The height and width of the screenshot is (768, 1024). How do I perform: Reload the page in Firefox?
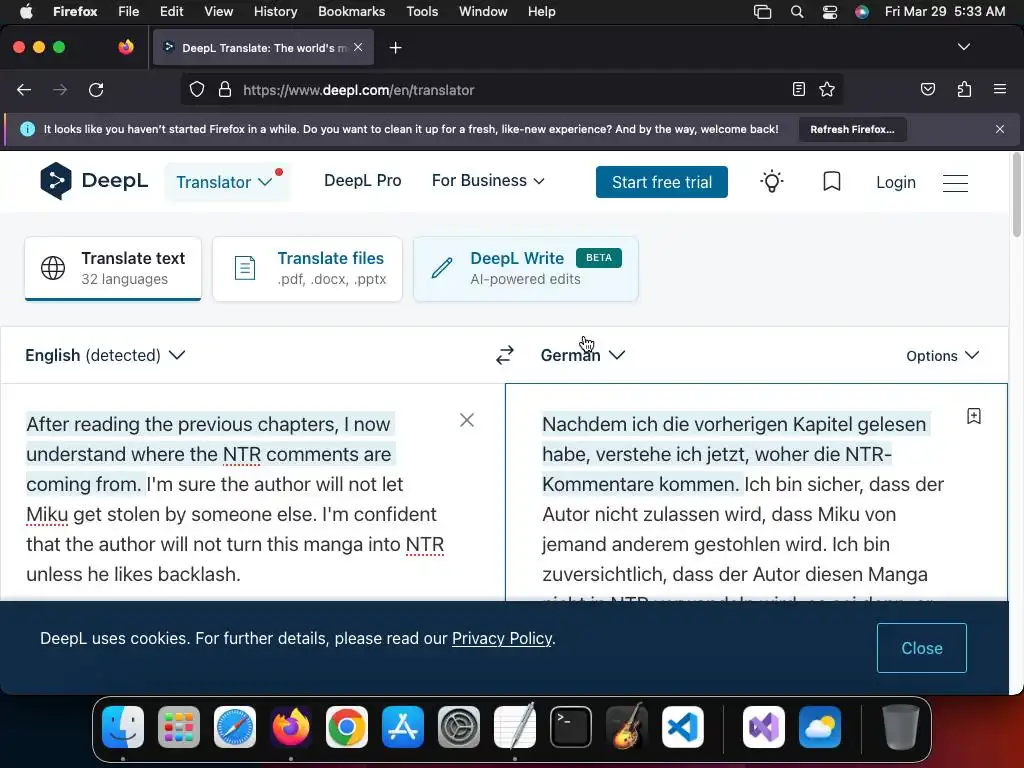[x=96, y=90]
